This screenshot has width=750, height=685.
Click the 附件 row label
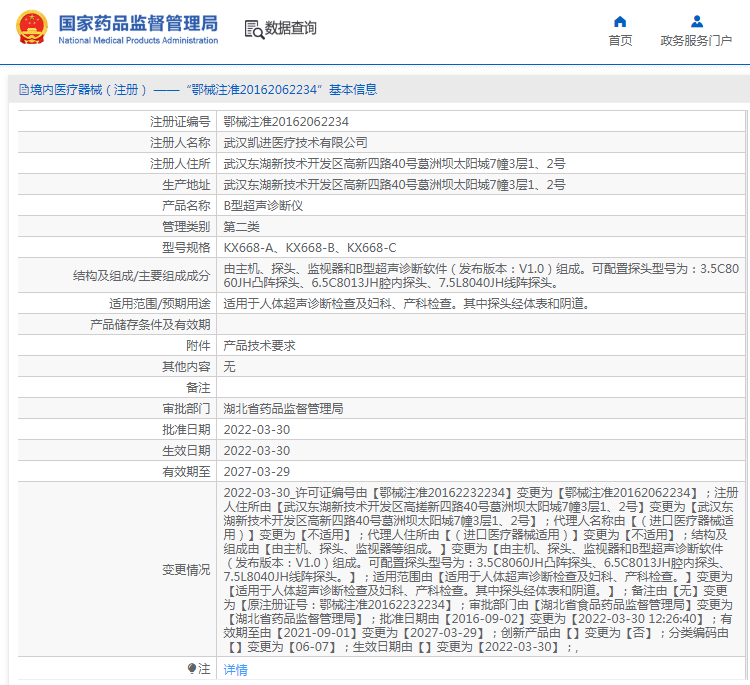pyautogui.click(x=199, y=346)
